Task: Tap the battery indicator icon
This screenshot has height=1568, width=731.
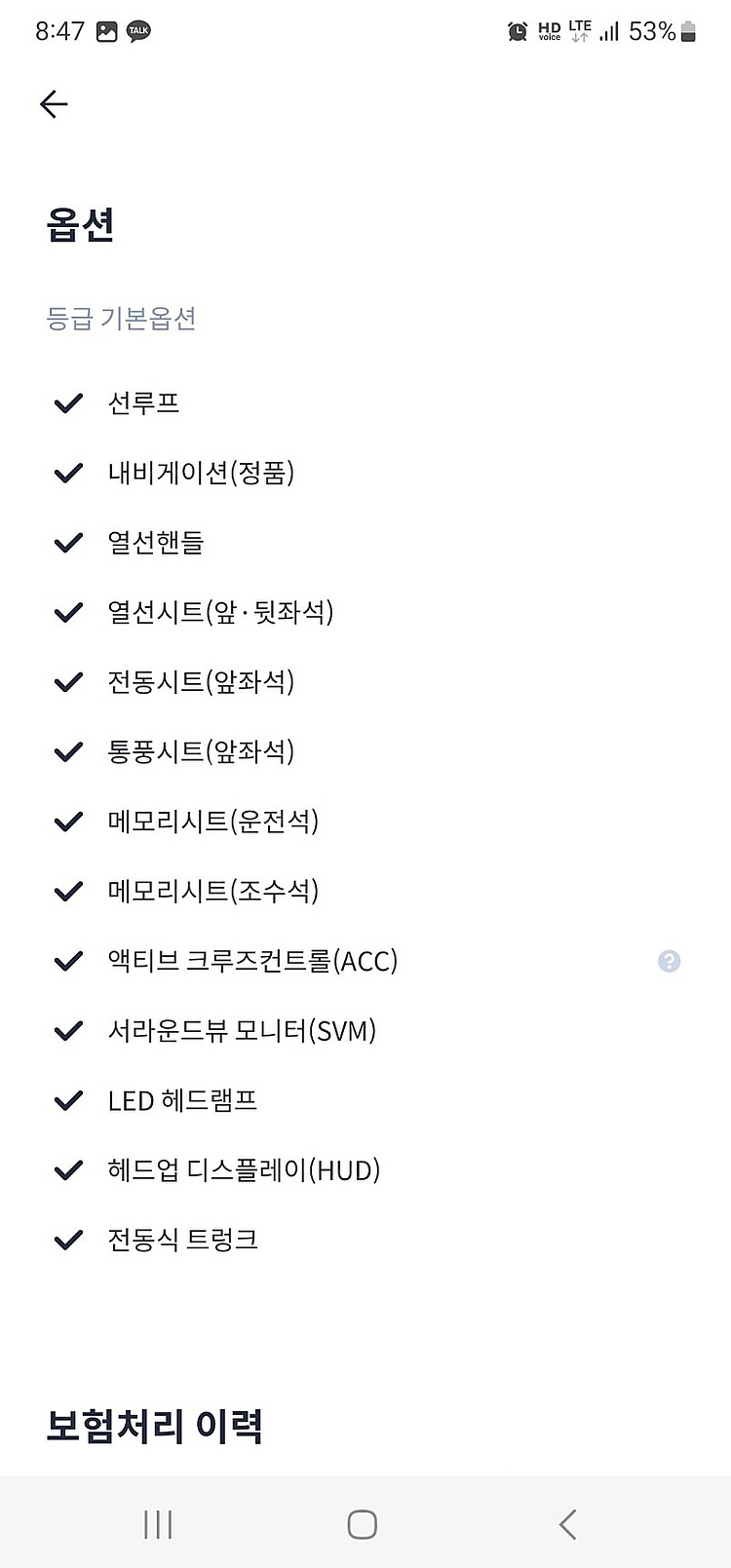Action: pos(688,32)
